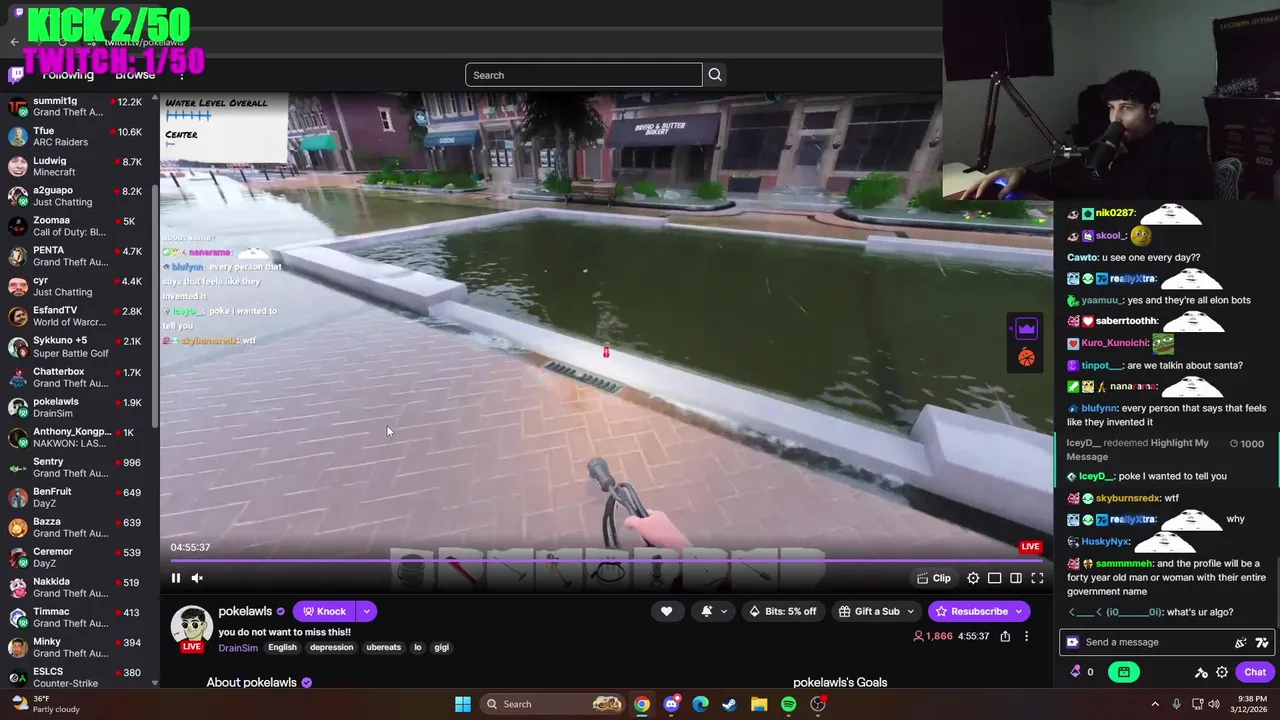Image resolution: width=1280 pixels, height=720 pixels.
Task: Select the gigi tag
Action: pos(441,648)
